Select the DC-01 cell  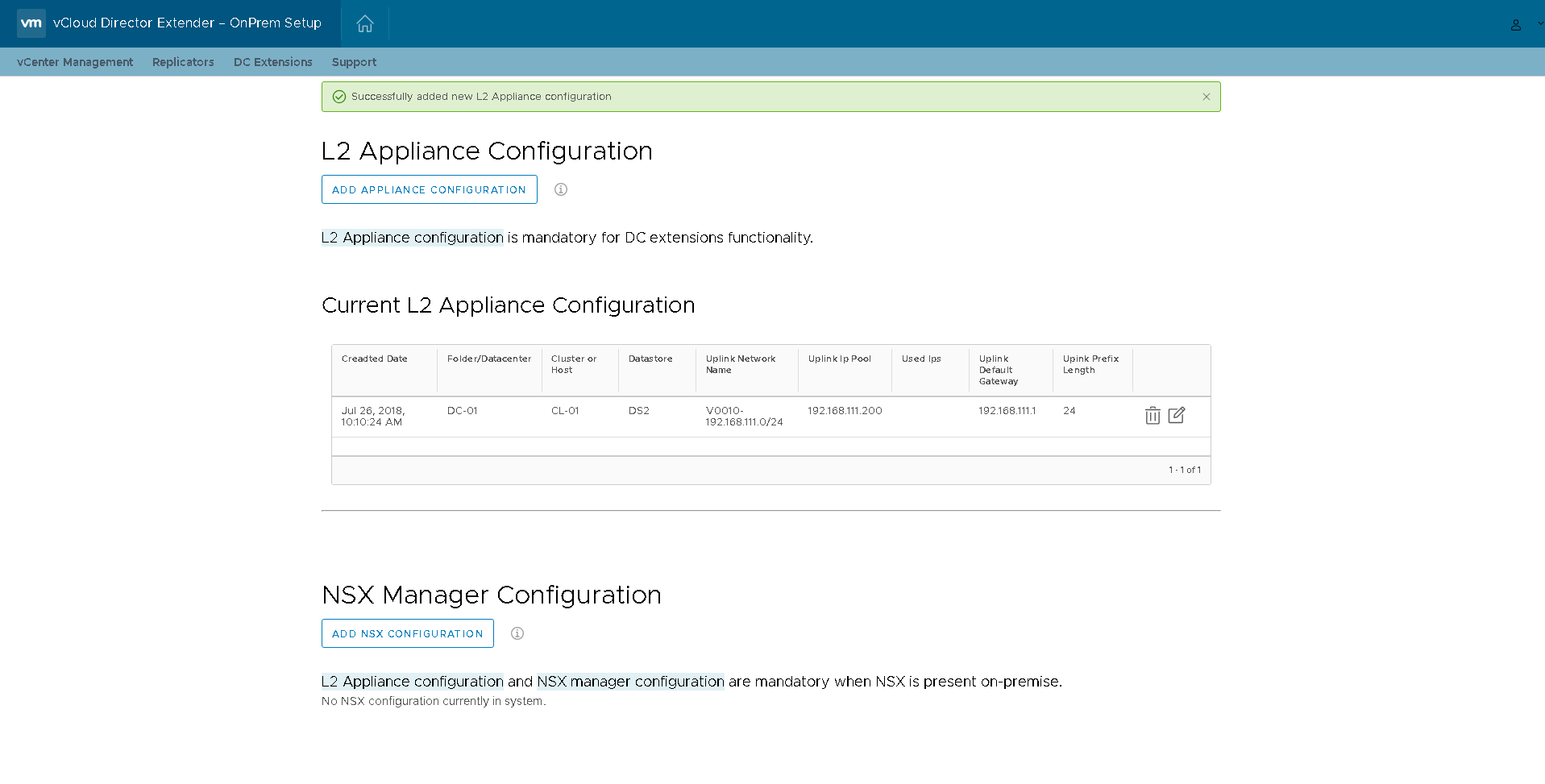(x=463, y=411)
